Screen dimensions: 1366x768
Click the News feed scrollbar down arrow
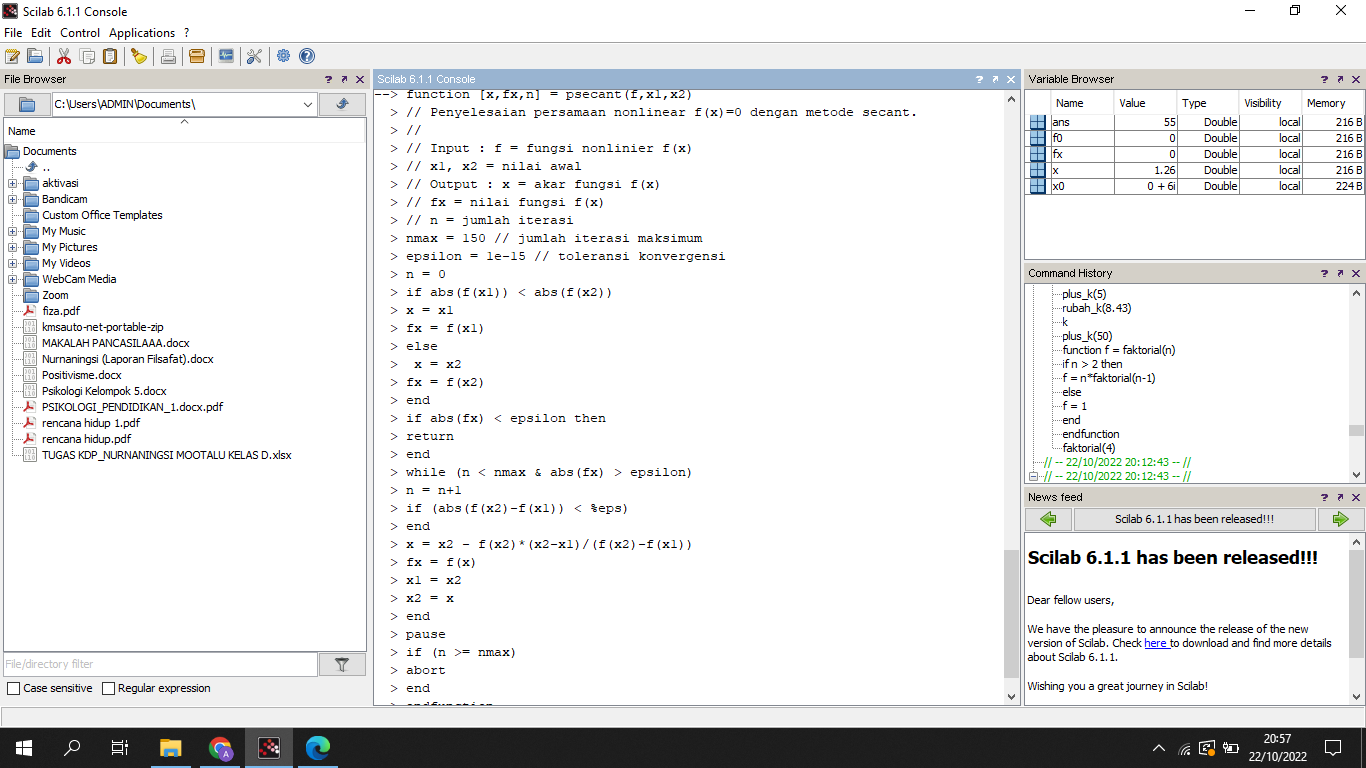tap(1356, 697)
